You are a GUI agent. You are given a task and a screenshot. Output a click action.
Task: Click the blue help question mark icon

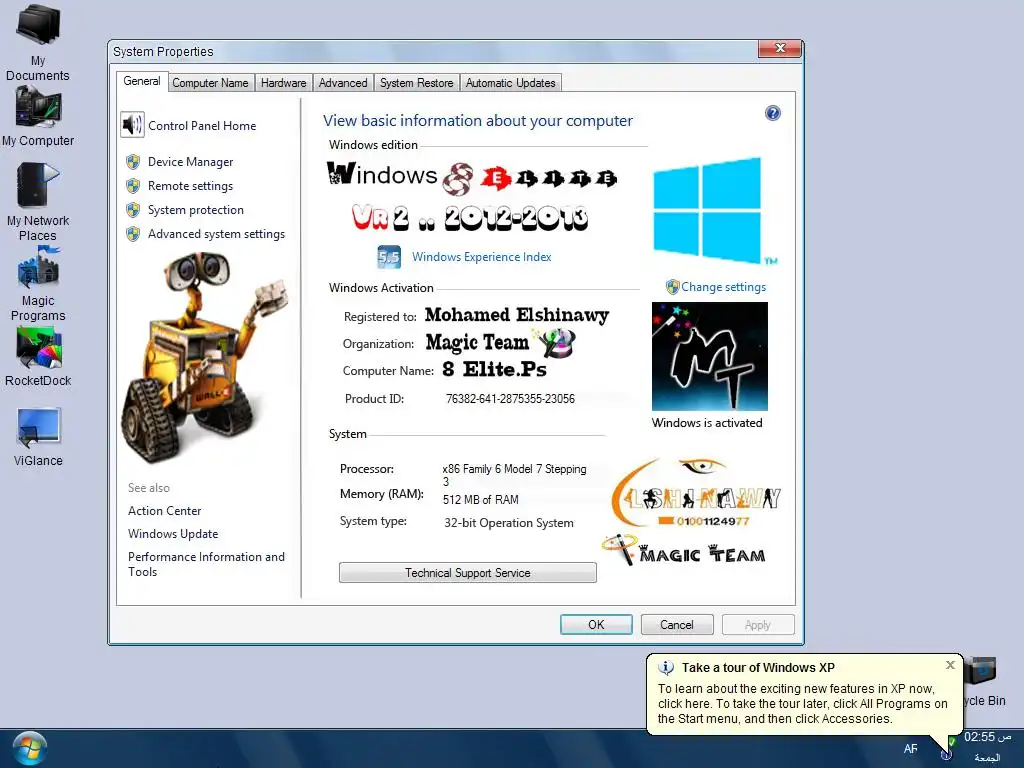coord(773,113)
